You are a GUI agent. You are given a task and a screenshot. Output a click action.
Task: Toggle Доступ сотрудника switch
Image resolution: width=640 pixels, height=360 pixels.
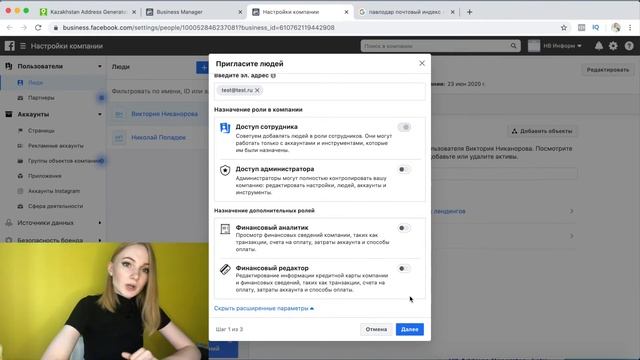tap(404, 127)
